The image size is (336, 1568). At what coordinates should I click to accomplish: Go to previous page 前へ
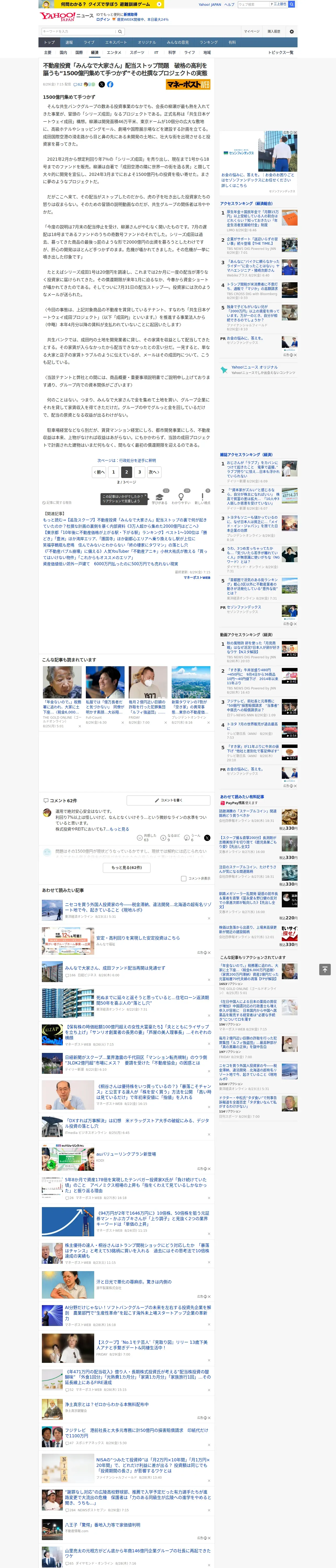99,472
